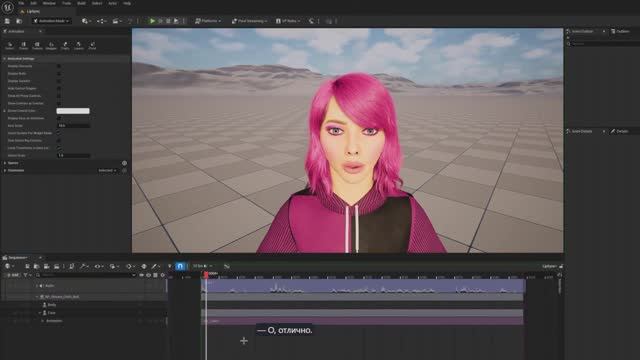Screen dimensions: 640x360
Task: Toggle Hide Control Shapes checkbox
Action: [59, 88]
